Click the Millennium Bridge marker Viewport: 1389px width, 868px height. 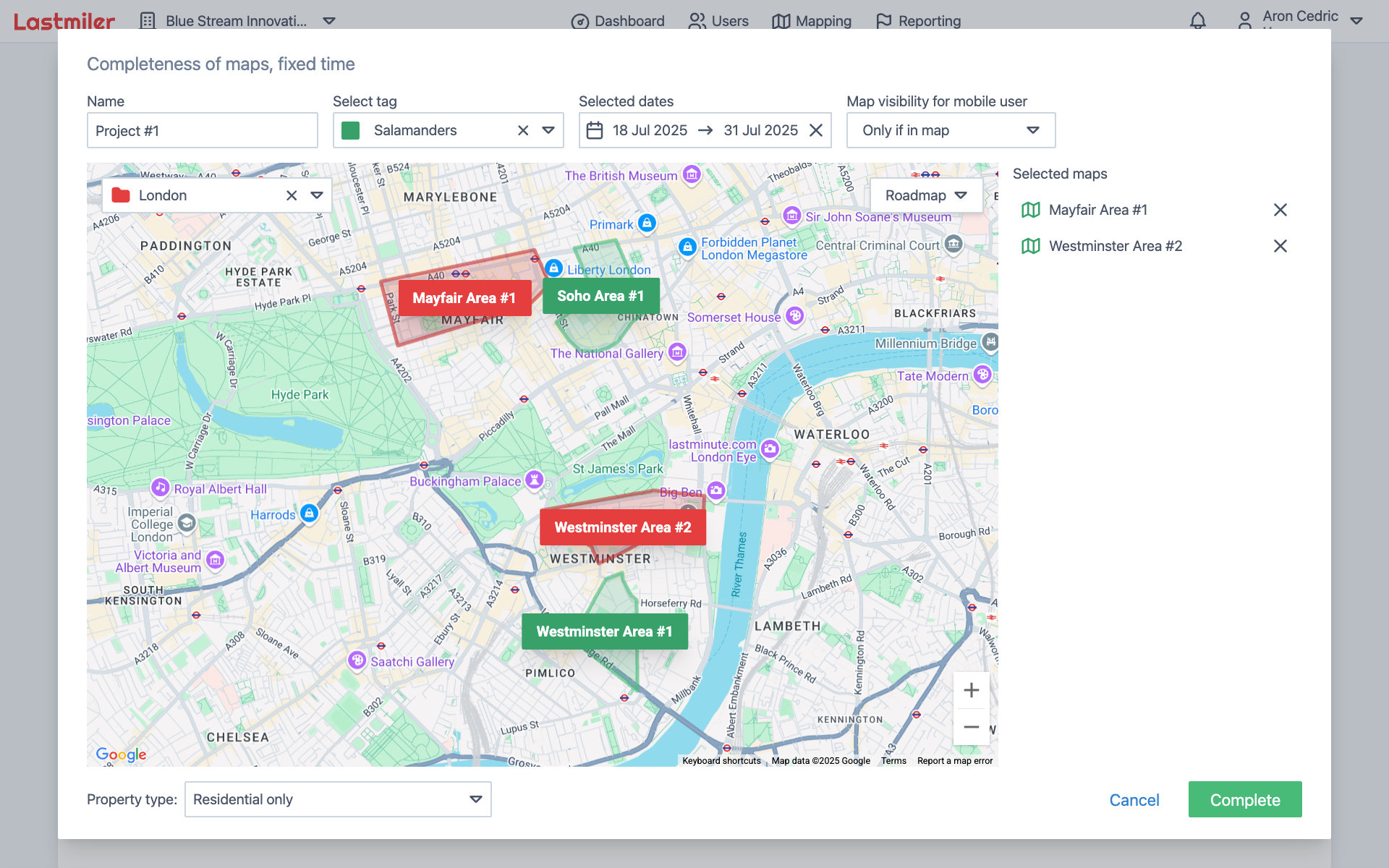(990, 341)
